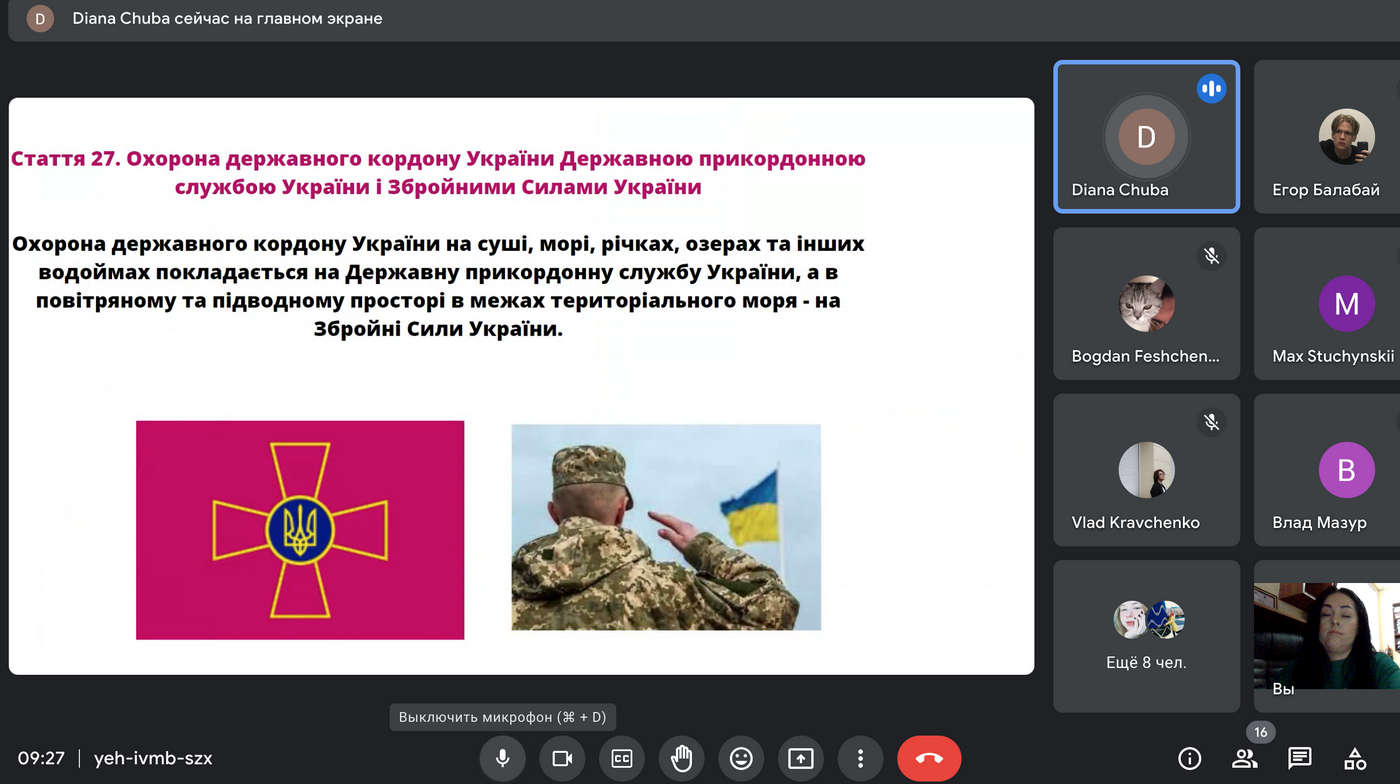The image size is (1400, 784).
Task: Open meeting details info icon
Action: point(1189,758)
